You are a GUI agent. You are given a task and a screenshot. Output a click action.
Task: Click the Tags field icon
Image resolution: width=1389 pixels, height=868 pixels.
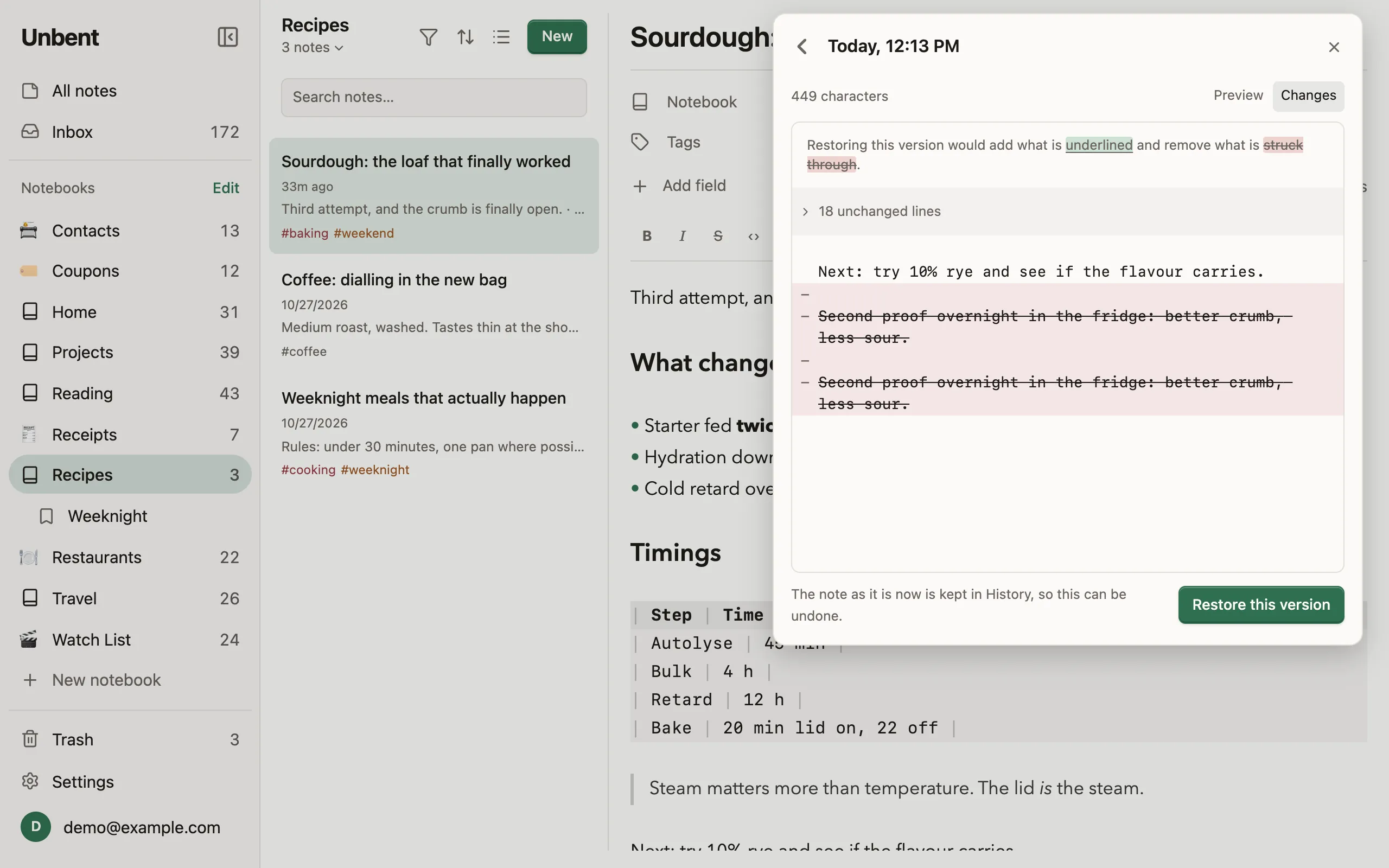[x=640, y=142]
